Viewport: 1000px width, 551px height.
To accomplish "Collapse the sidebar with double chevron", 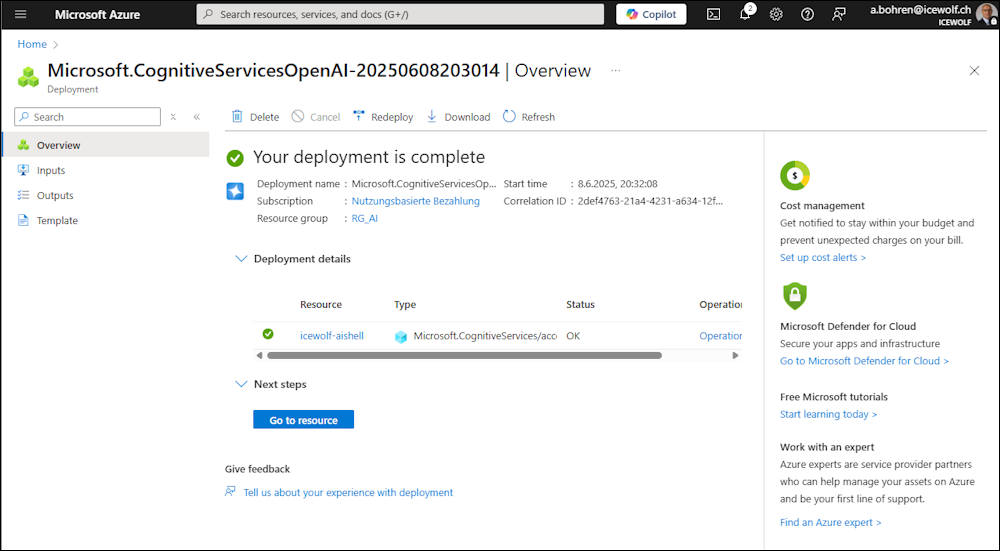I will tap(196, 117).
